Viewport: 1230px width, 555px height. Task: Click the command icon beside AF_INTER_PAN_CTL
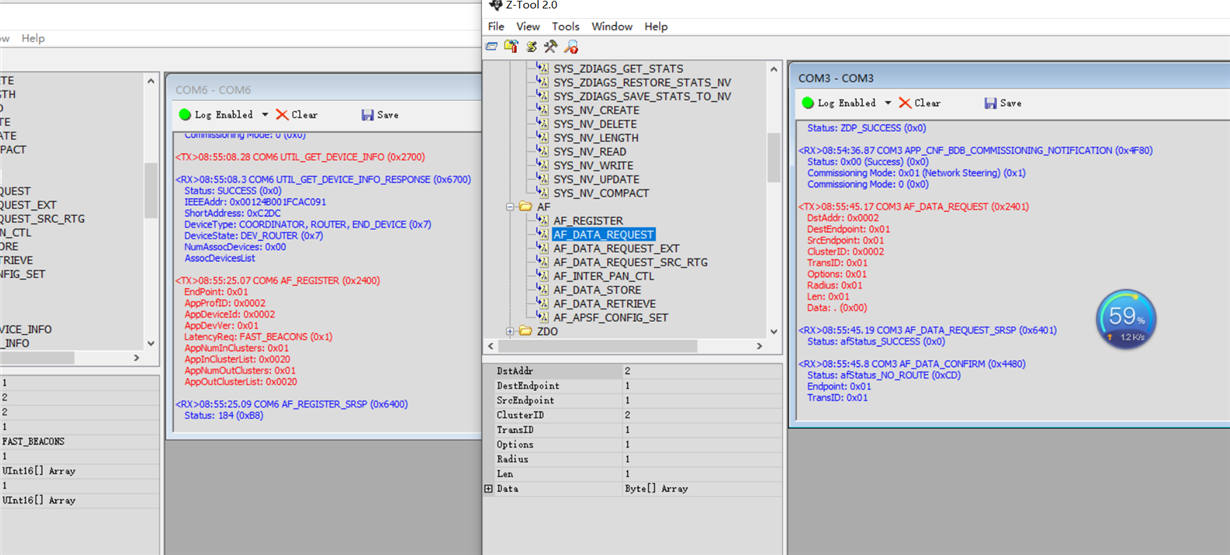543,275
